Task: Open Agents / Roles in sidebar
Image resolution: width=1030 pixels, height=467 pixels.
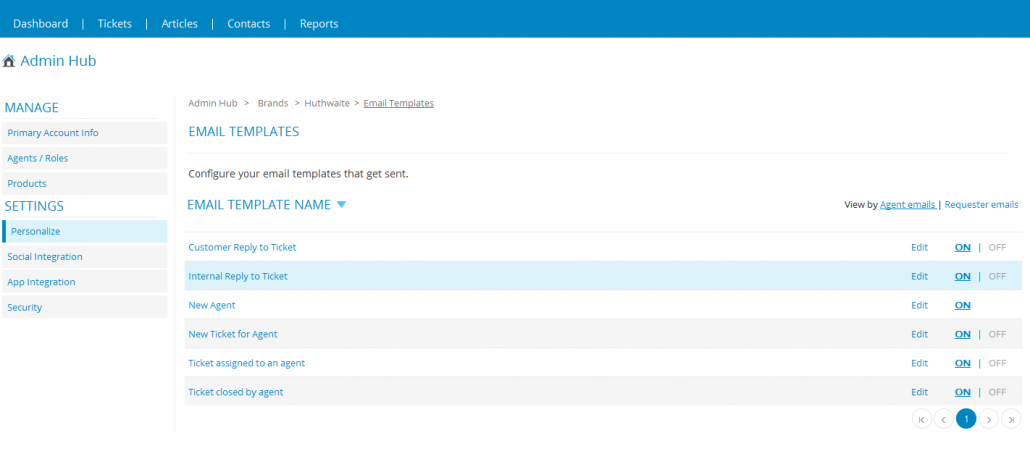Action: point(85,158)
